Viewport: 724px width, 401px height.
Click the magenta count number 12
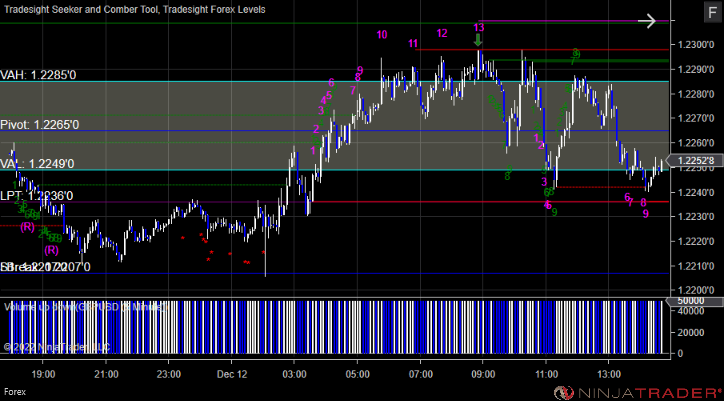point(442,33)
